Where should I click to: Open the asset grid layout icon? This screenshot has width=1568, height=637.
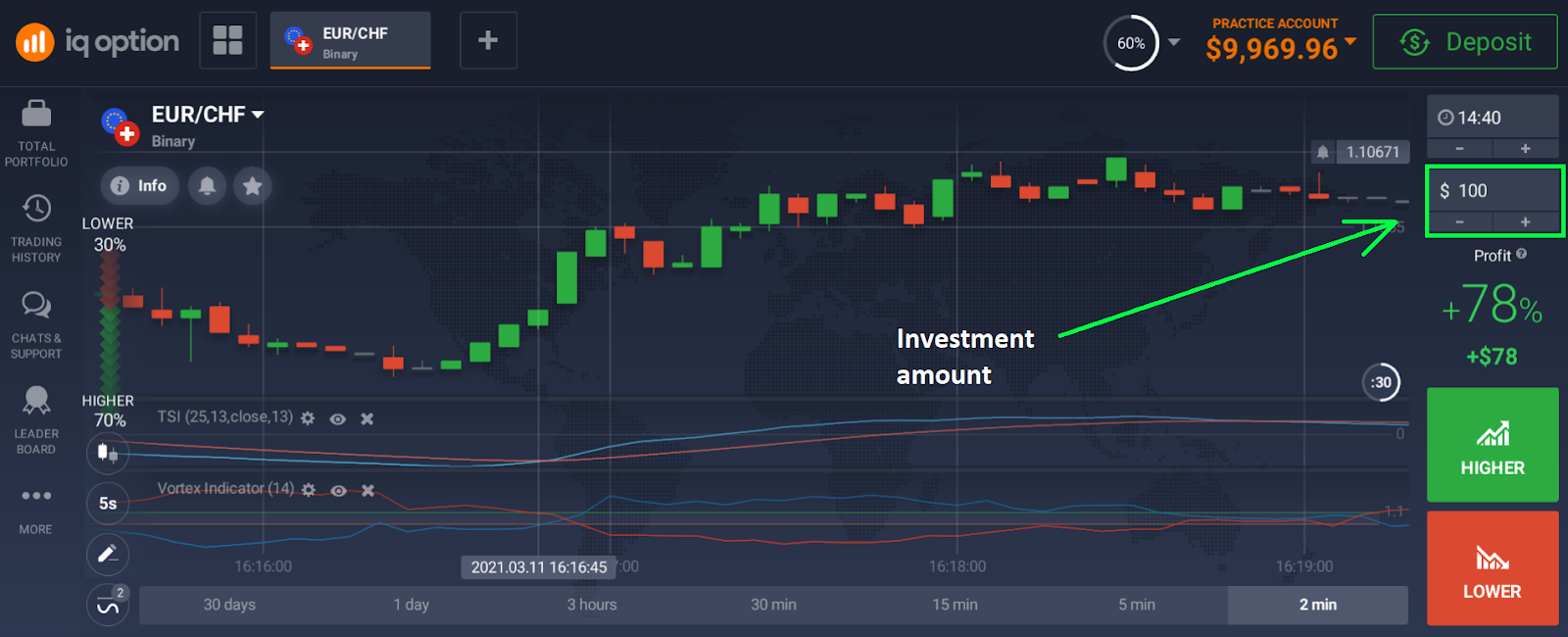tap(227, 40)
